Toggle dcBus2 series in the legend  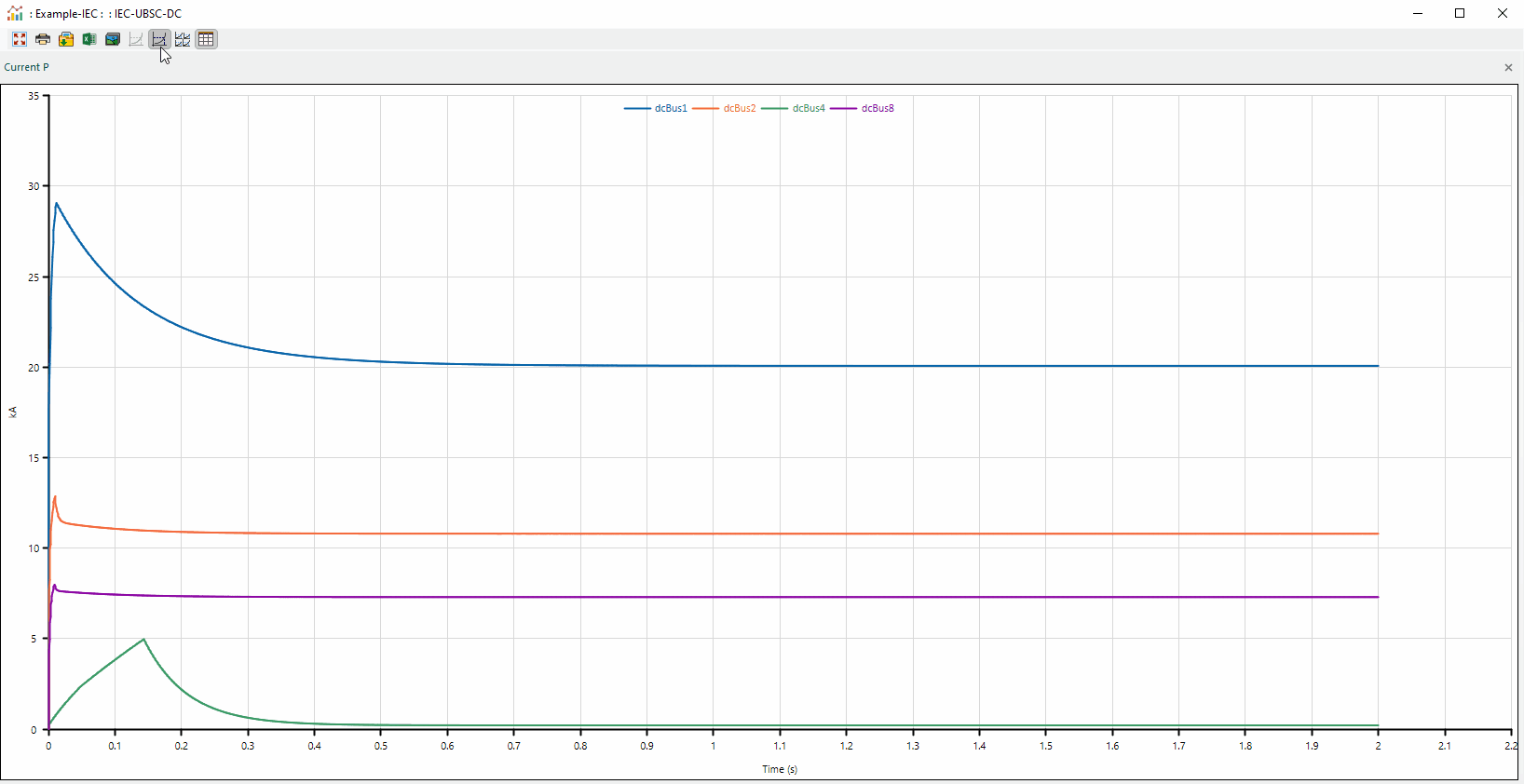(739, 108)
